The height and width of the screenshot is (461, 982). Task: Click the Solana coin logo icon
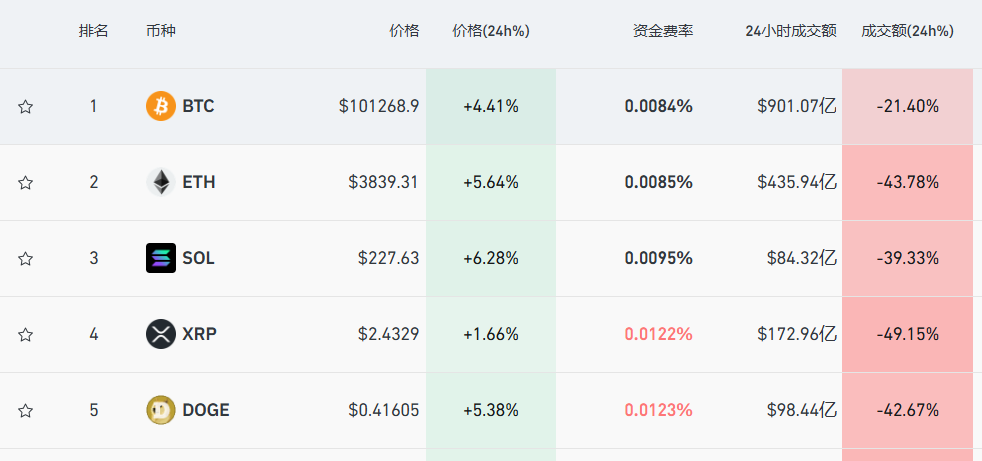tap(160, 258)
